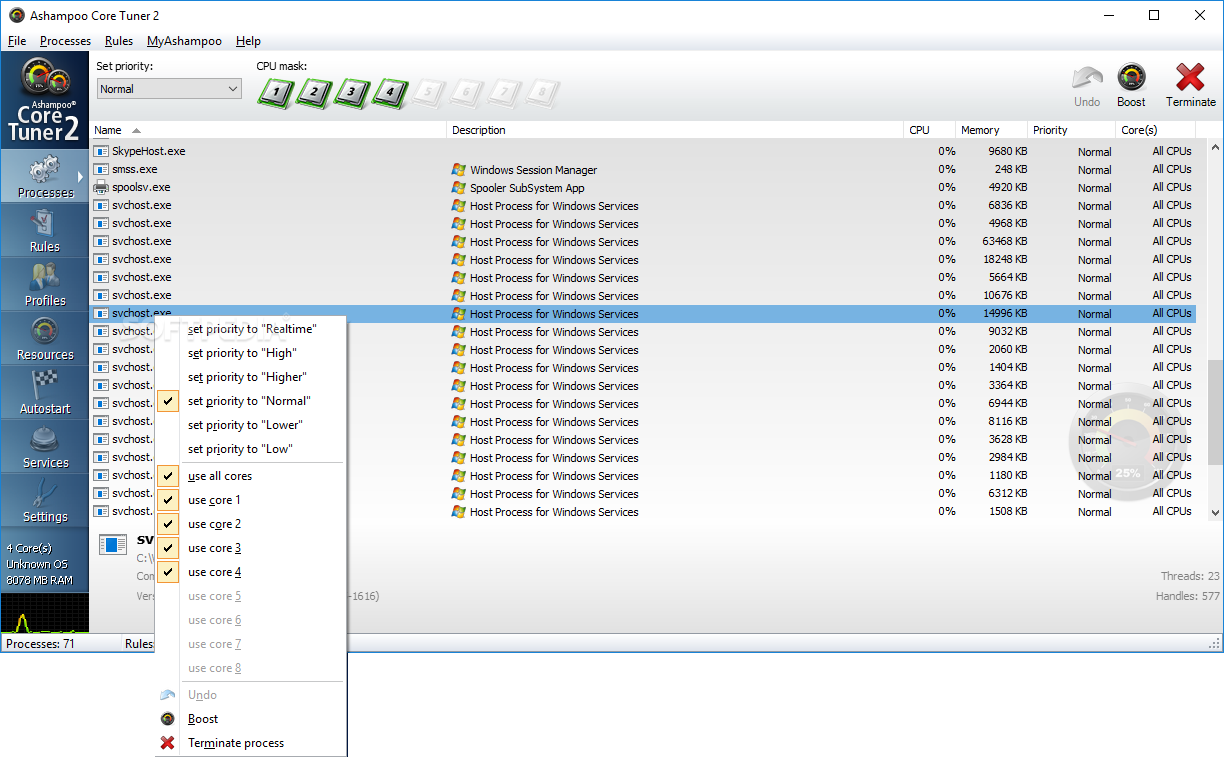Select the spoolsv.exe process row

643,187
